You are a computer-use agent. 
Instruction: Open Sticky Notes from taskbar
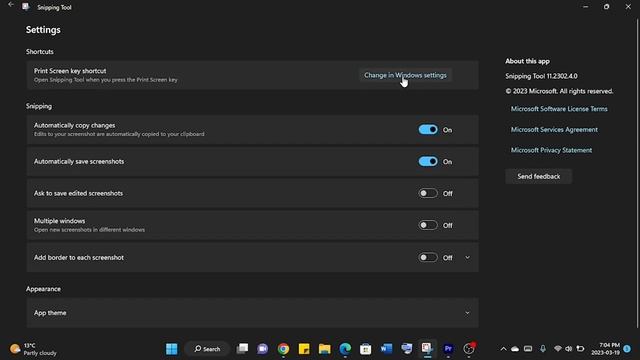(x=304, y=349)
